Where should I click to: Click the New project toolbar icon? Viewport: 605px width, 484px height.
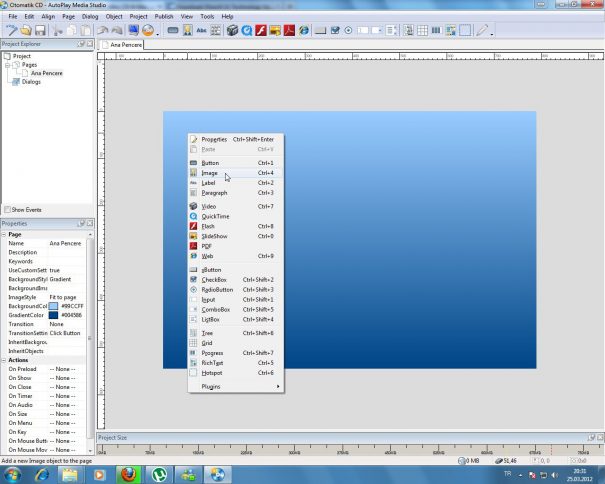[x=11, y=30]
